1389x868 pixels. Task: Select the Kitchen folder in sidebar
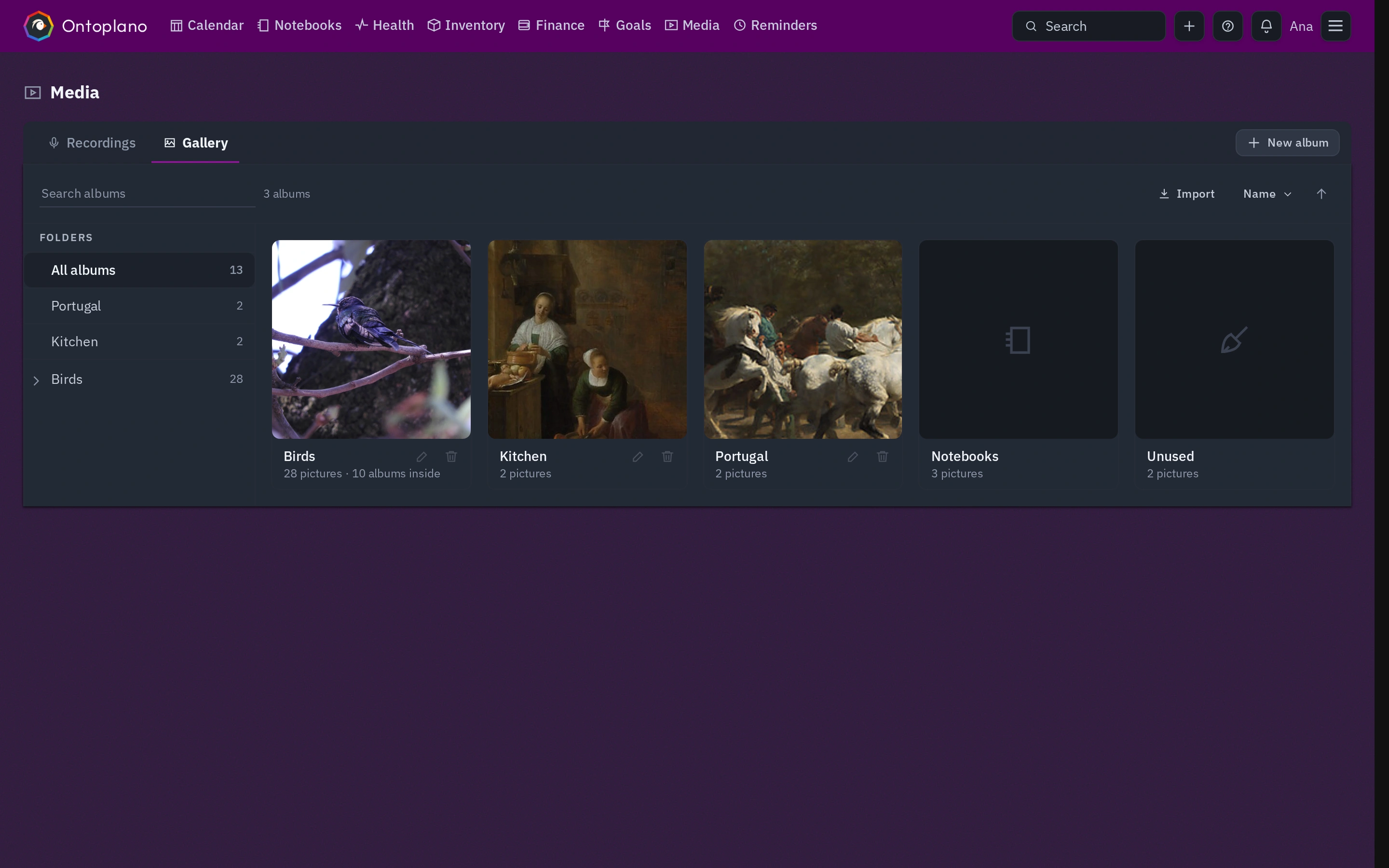[139, 341]
